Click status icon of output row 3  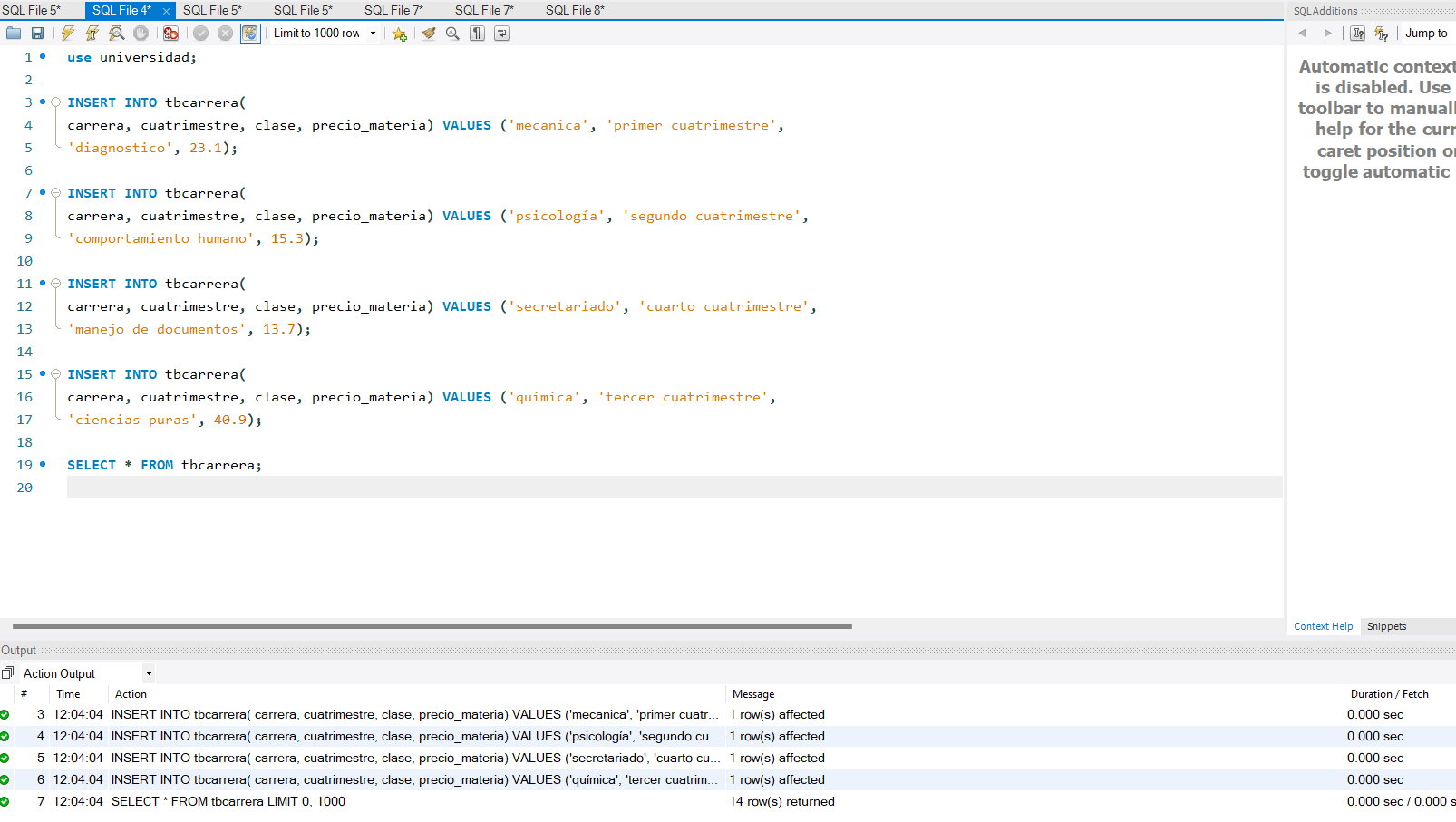(x=5, y=715)
